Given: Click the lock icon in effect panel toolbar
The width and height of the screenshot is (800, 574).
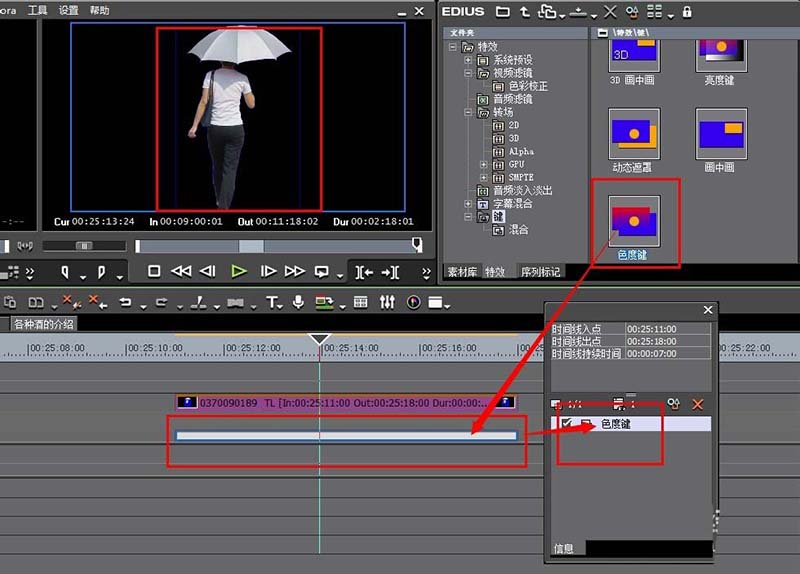Looking at the screenshot, I should tap(687, 12).
